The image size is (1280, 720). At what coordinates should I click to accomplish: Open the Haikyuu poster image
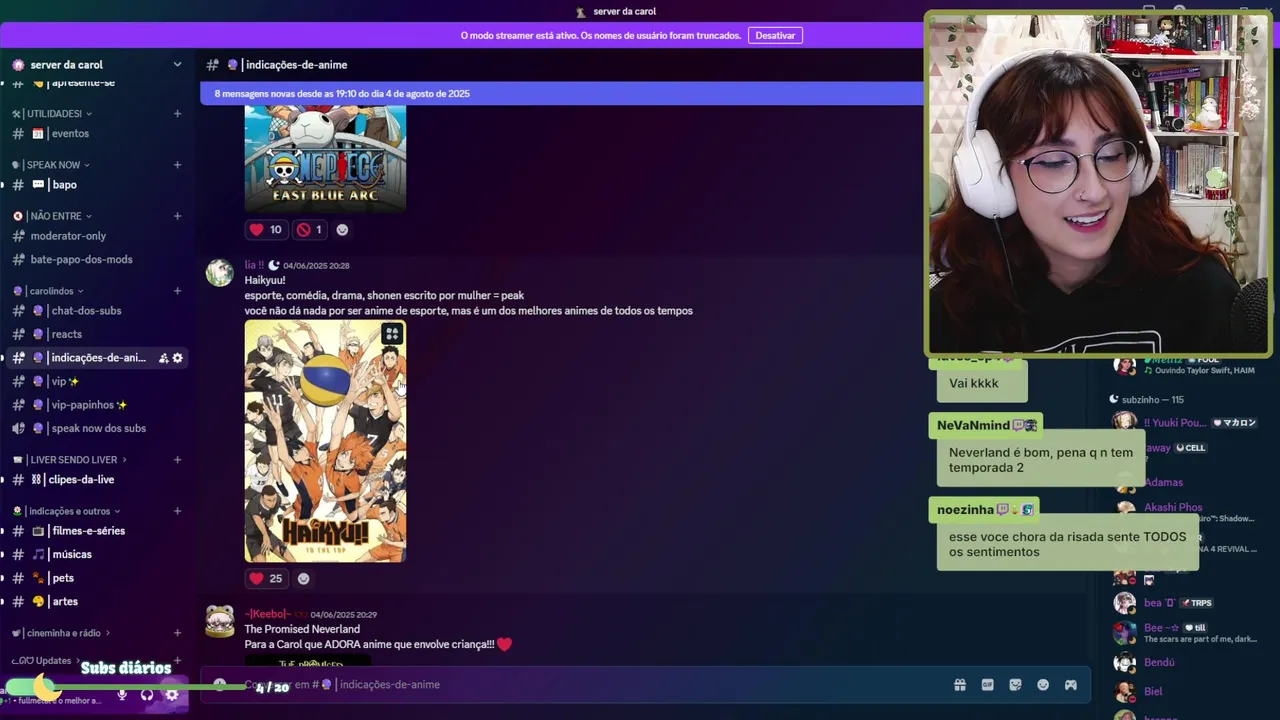(x=325, y=441)
